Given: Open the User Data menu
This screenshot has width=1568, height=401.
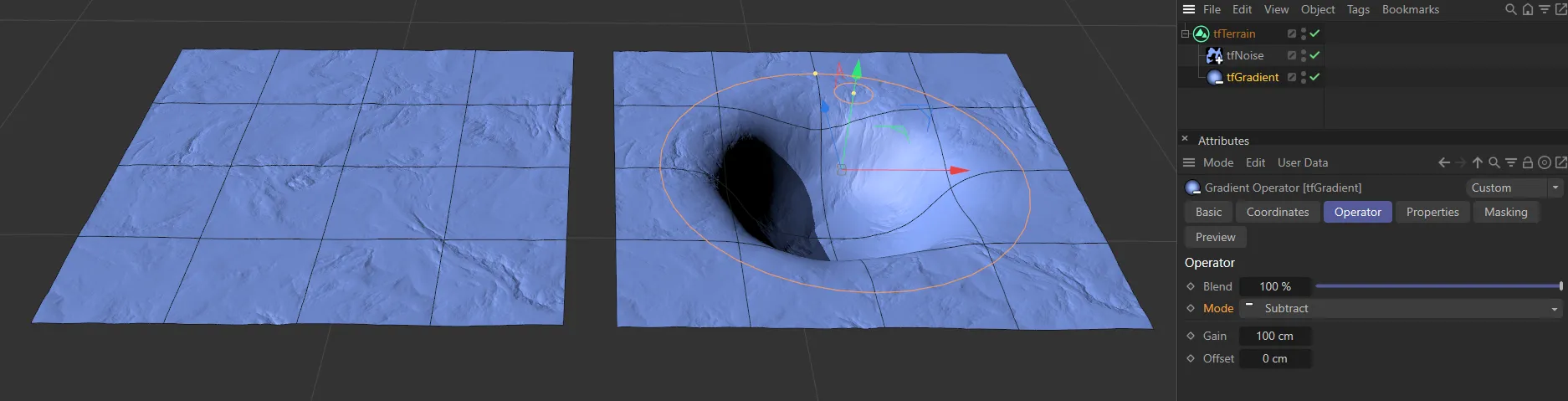Looking at the screenshot, I should [1303, 162].
